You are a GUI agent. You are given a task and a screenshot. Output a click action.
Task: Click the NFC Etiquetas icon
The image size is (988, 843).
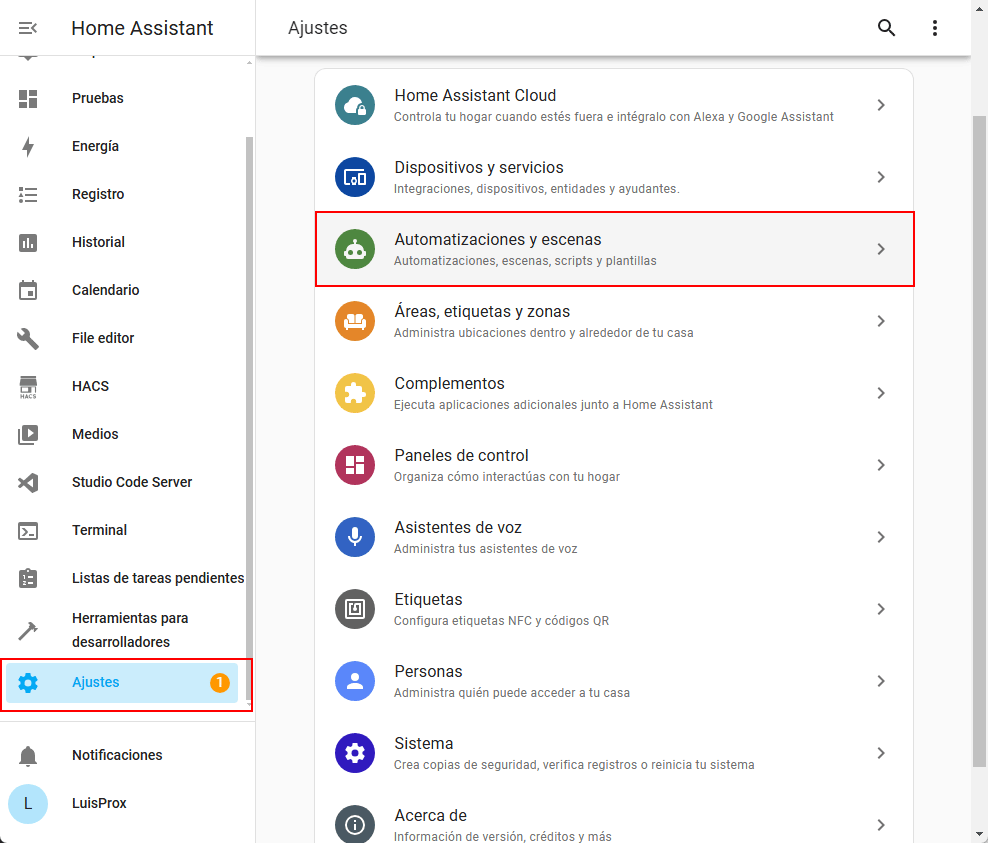[354, 609]
